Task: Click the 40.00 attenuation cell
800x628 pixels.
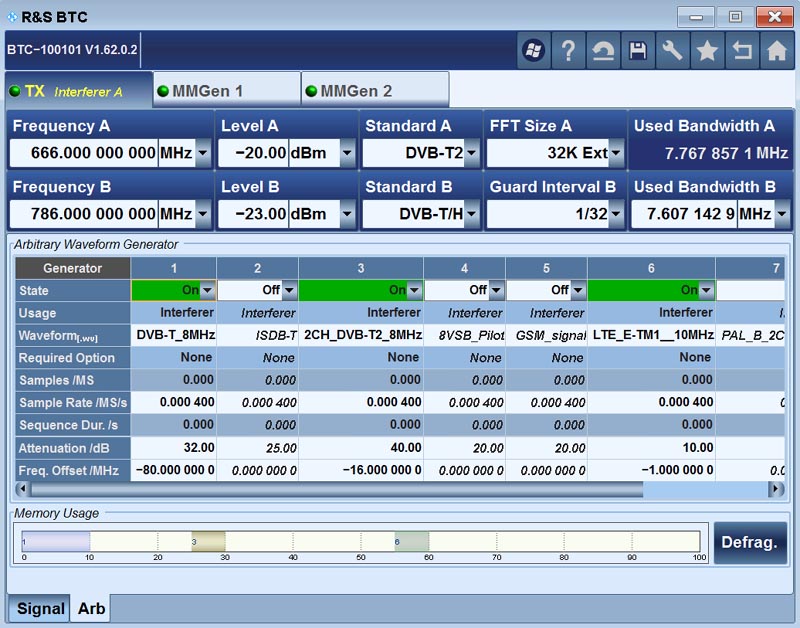Action: [x=361, y=447]
